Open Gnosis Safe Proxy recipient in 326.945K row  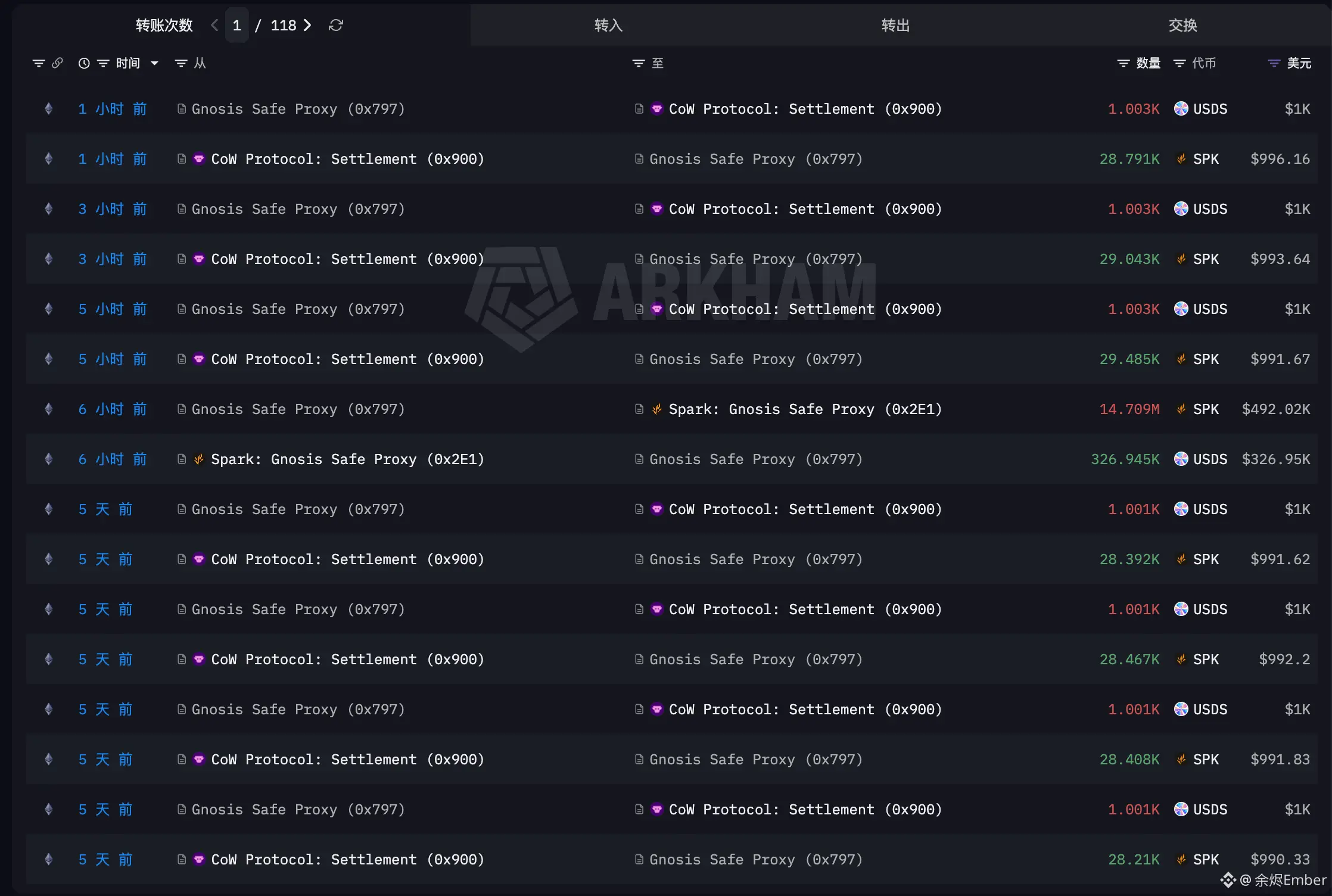coord(756,459)
